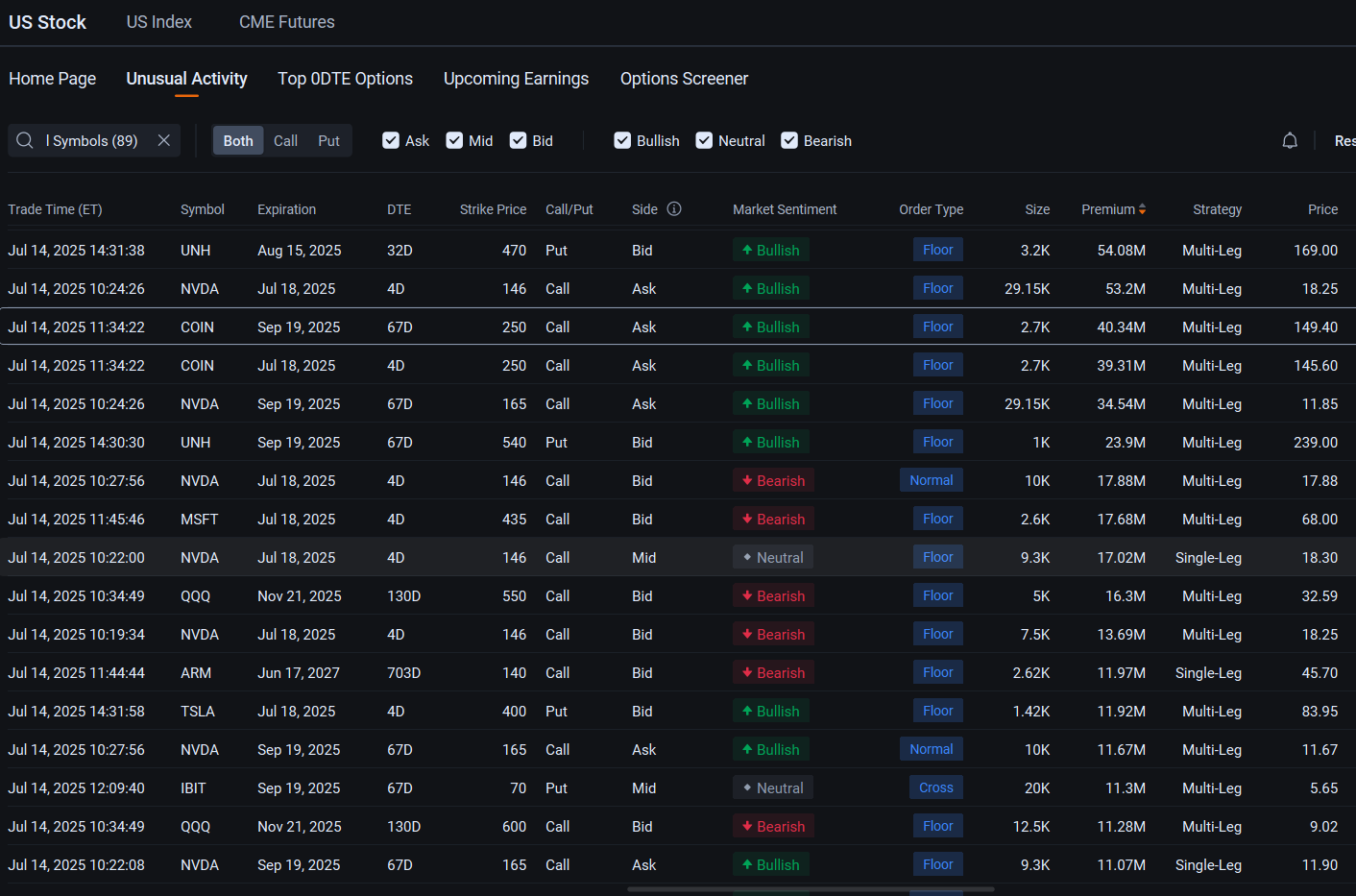1356x896 pixels.
Task: Click the Bullish tag in the TSLA row
Action: point(771,712)
